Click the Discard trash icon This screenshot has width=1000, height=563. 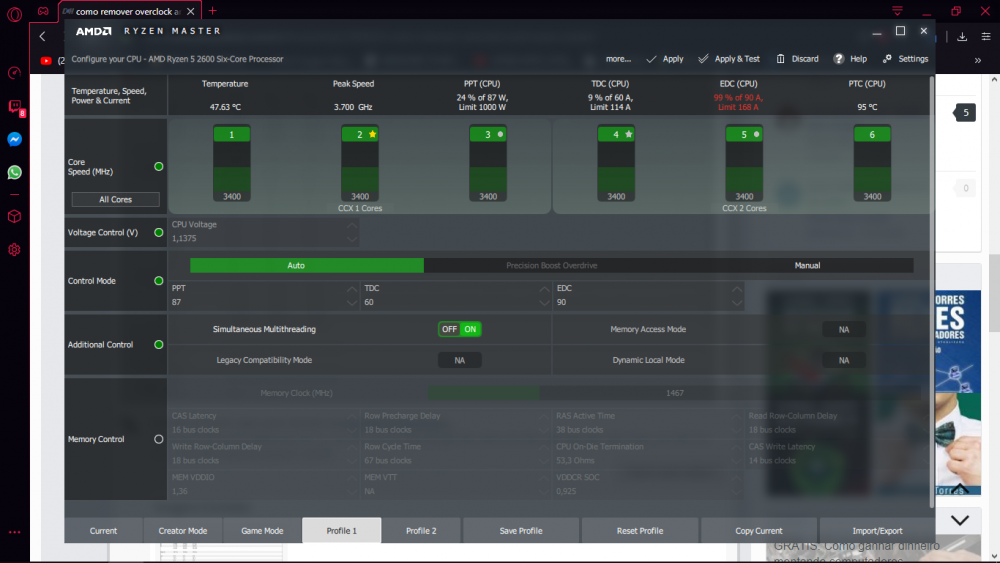[781, 59]
